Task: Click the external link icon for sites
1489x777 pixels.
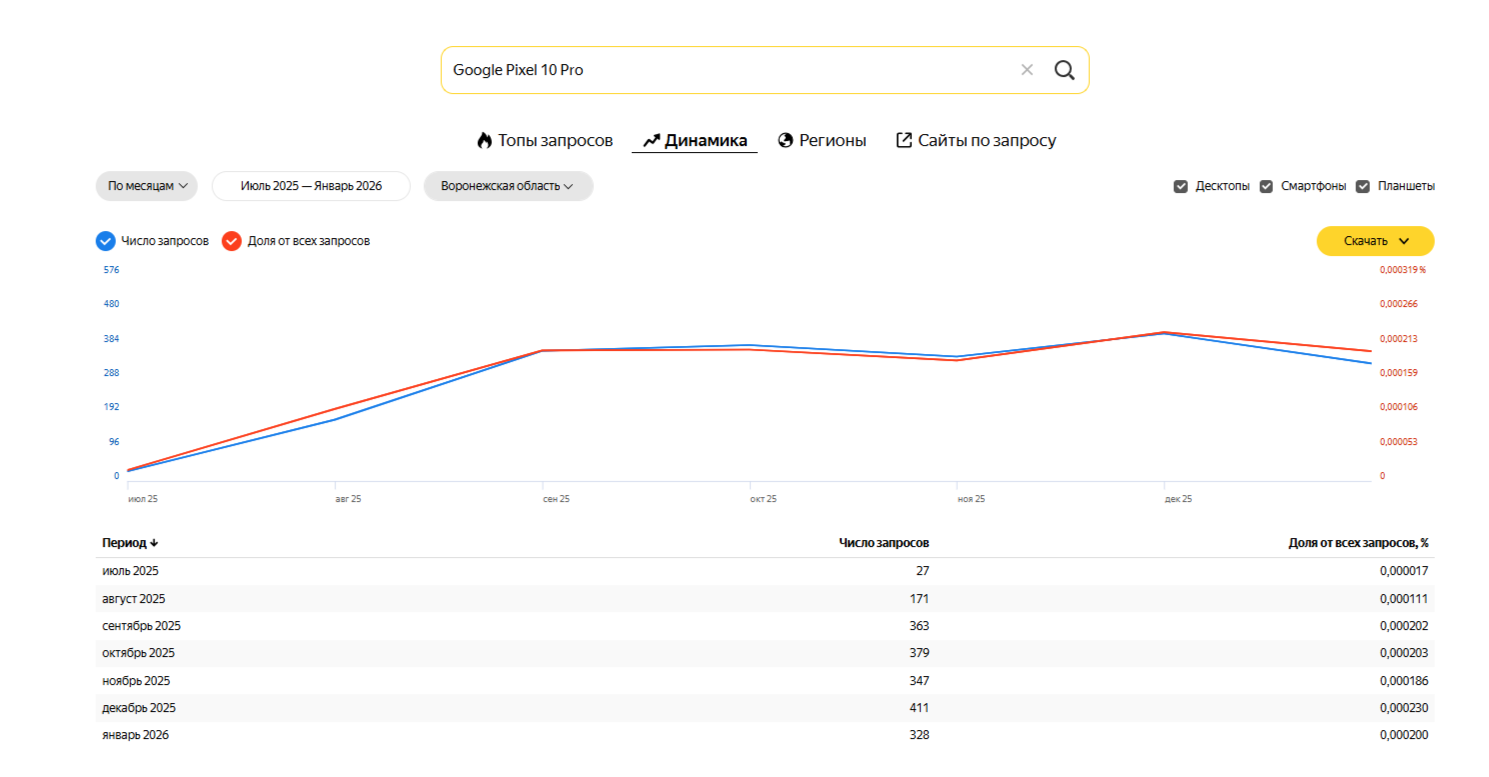Action: click(904, 141)
